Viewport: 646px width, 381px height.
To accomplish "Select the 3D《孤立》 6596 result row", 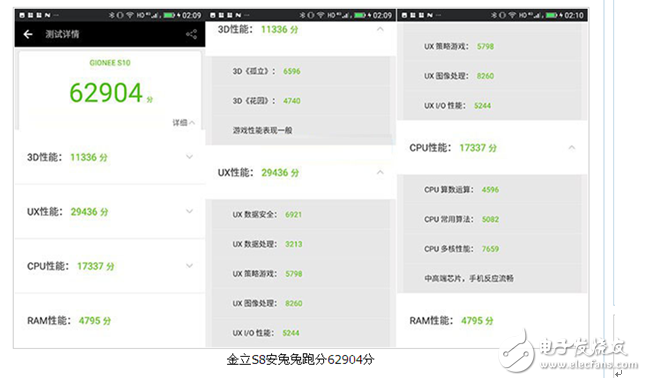I will pos(301,71).
